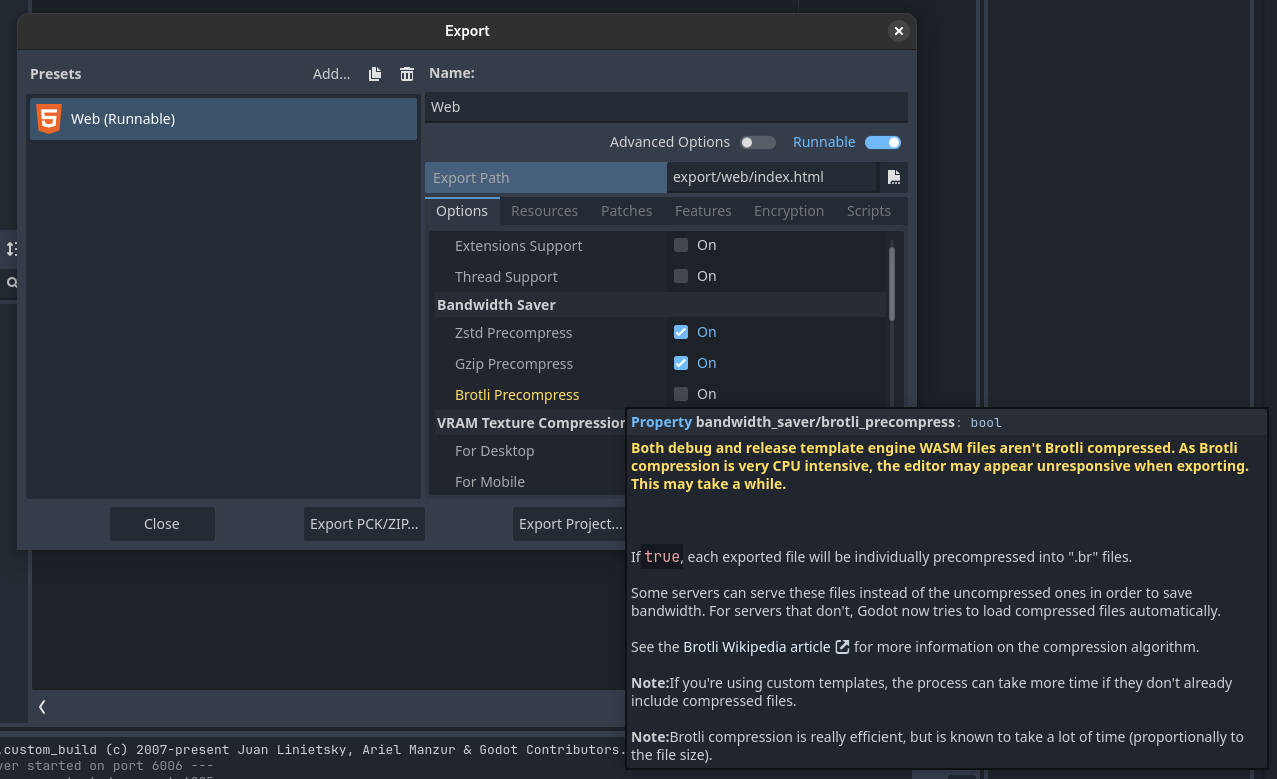
Task: Click the Gzip Precompress label
Action: (x=514, y=364)
